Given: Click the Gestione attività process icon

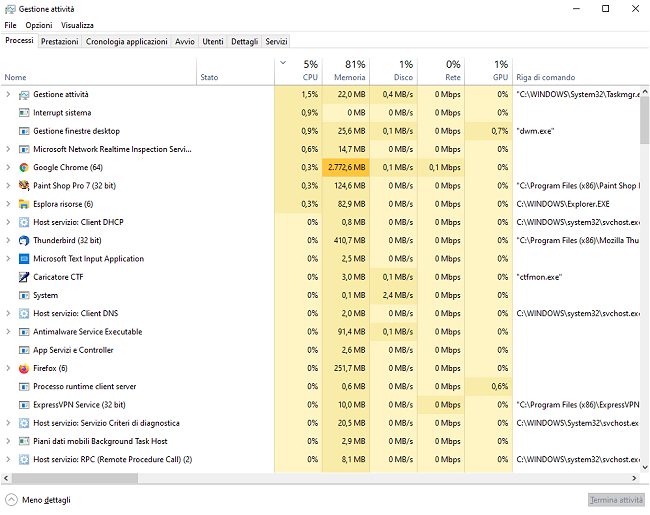Looking at the screenshot, I should (x=24, y=95).
